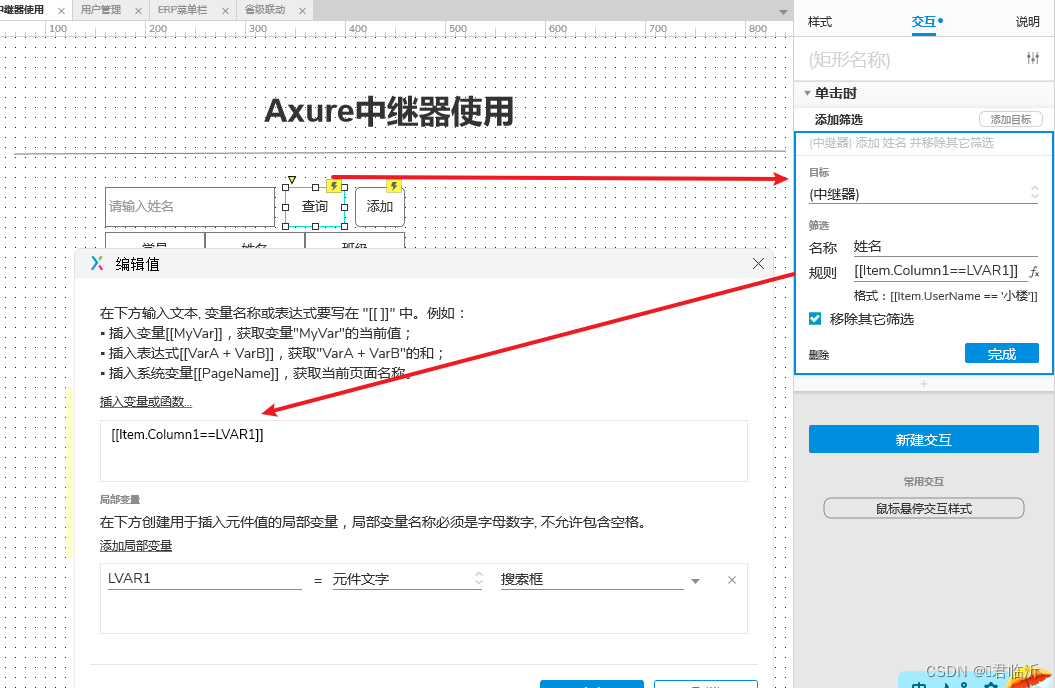
Task: Open the fx expression editor icon
Action: pyautogui.click(x=1034, y=272)
